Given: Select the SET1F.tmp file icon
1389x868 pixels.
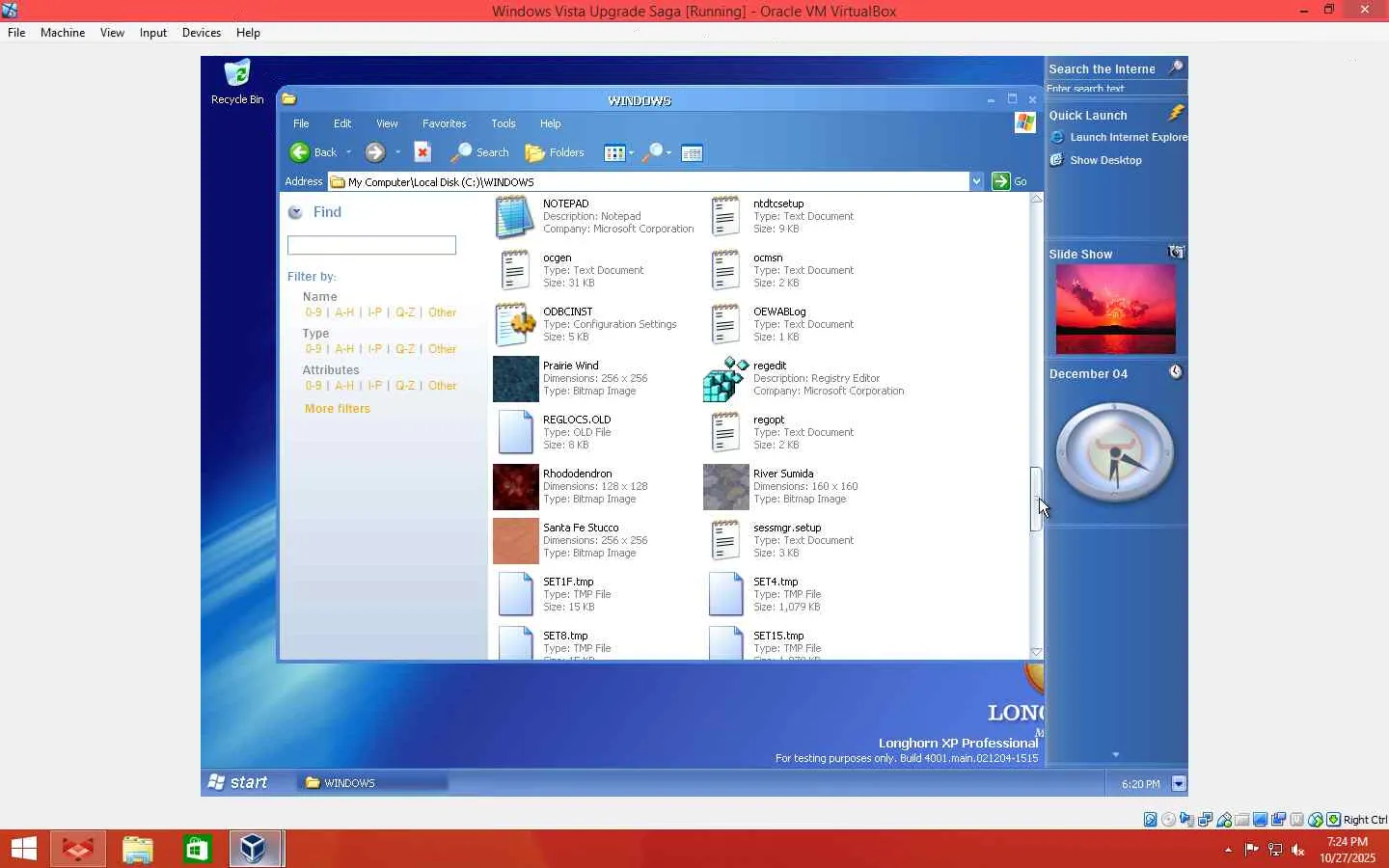Looking at the screenshot, I should click(515, 594).
